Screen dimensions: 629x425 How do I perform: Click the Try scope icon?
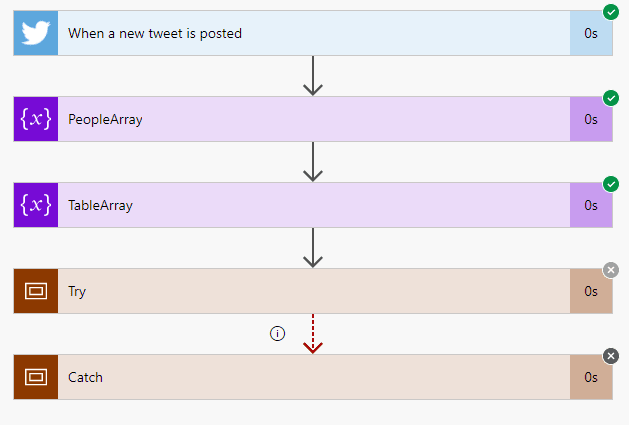coord(36,291)
